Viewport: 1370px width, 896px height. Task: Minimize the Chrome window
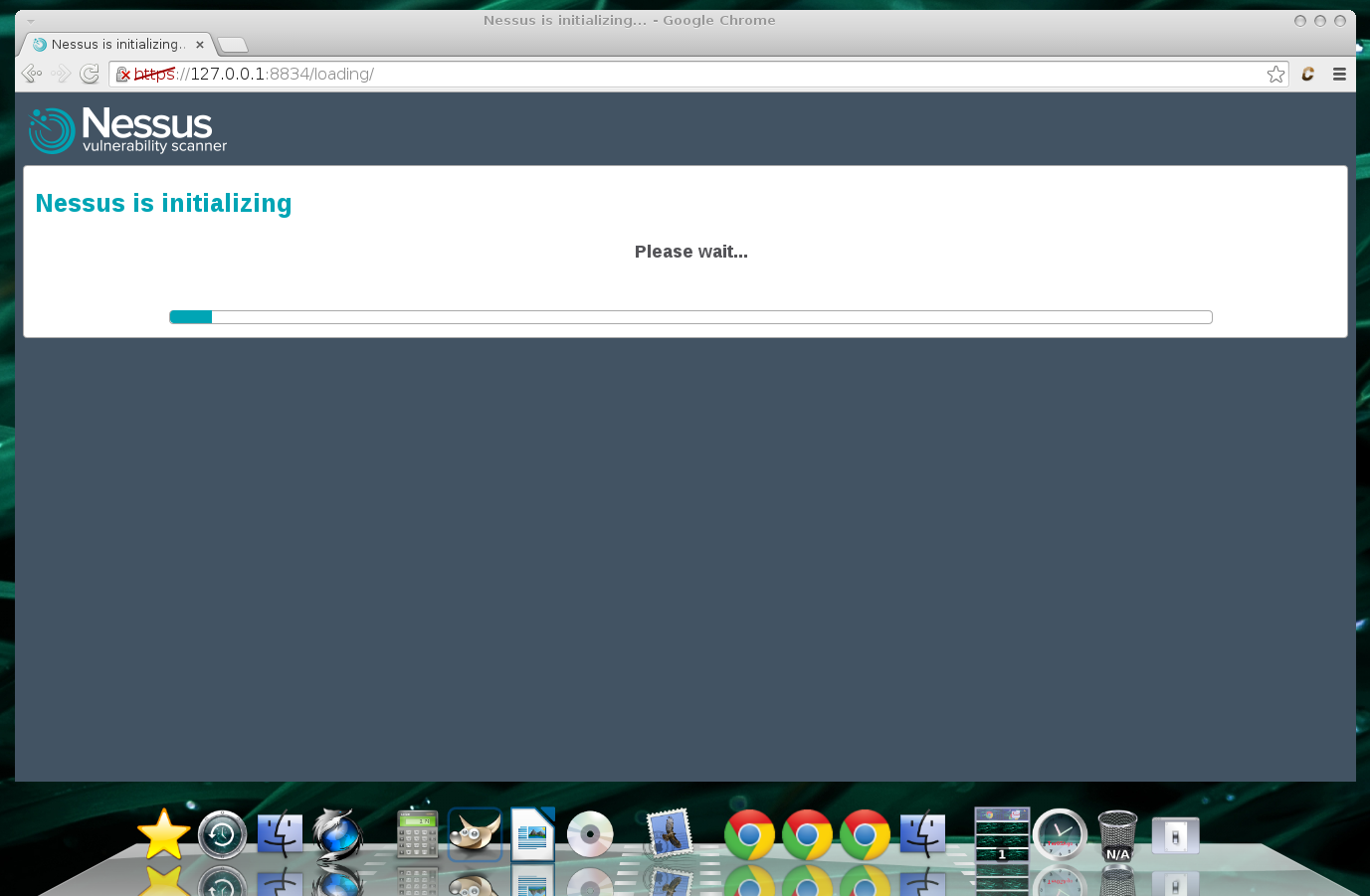pyautogui.click(x=1299, y=21)
